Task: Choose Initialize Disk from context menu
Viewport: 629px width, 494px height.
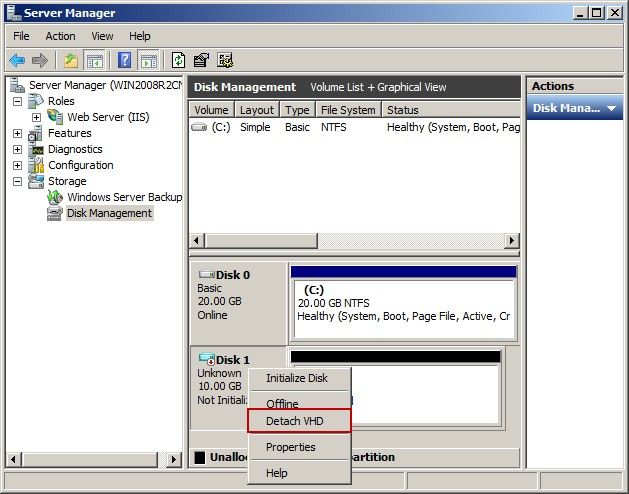Action: tap(299, 378)
